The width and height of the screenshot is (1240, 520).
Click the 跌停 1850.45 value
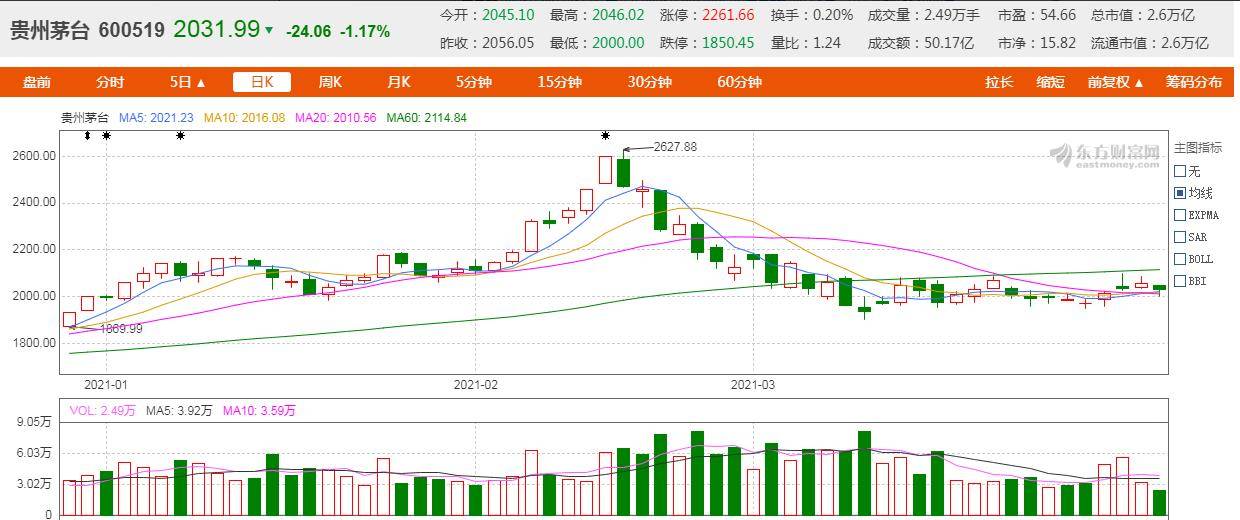728,43
